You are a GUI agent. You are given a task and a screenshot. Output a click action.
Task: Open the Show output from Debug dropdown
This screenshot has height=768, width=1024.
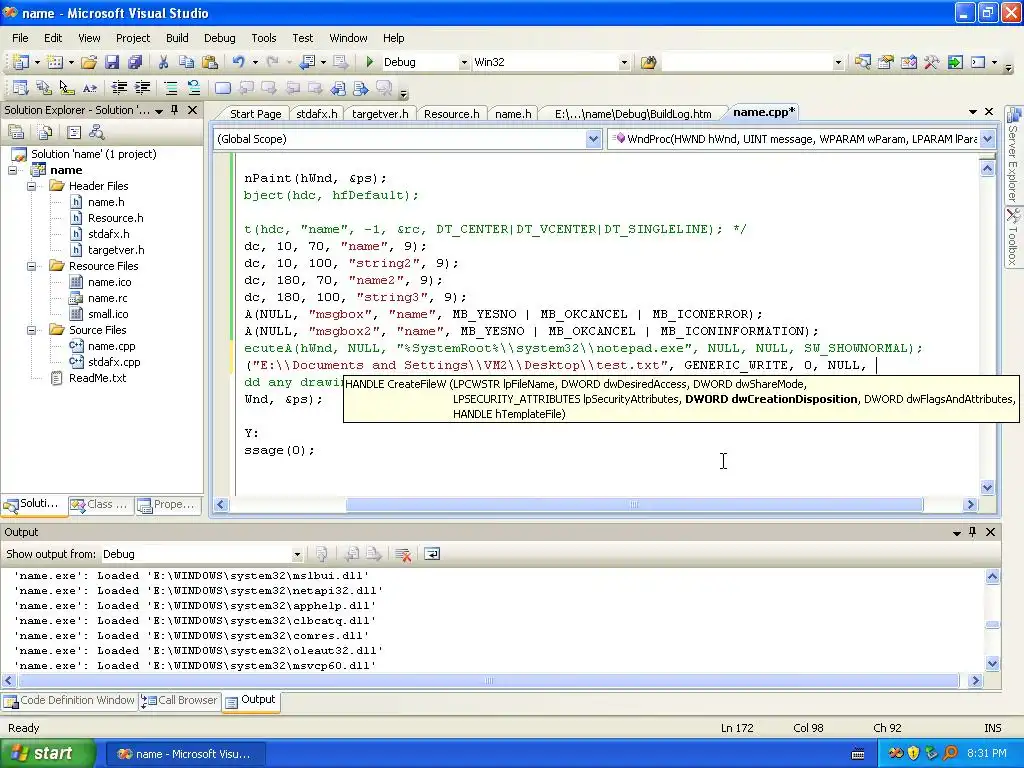coord(296,554)
